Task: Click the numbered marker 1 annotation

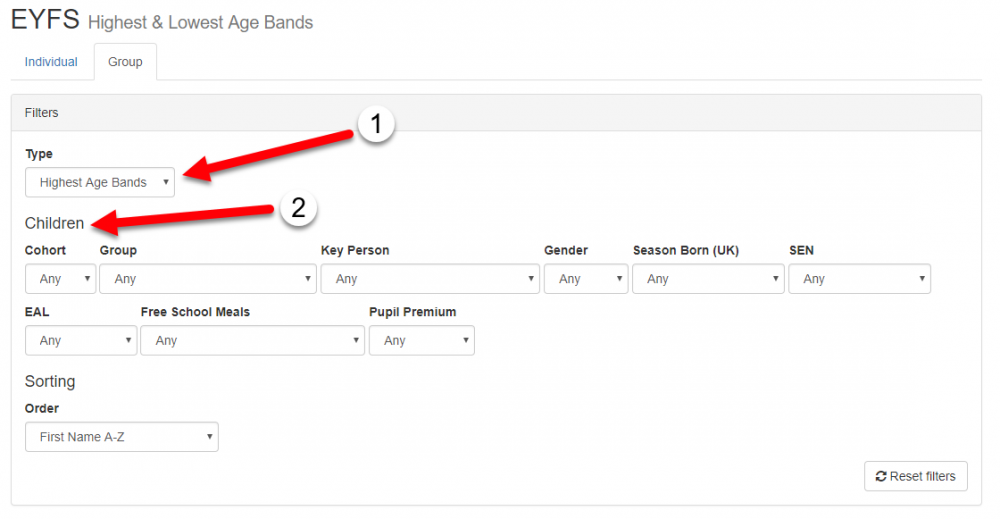Action: 376,125
